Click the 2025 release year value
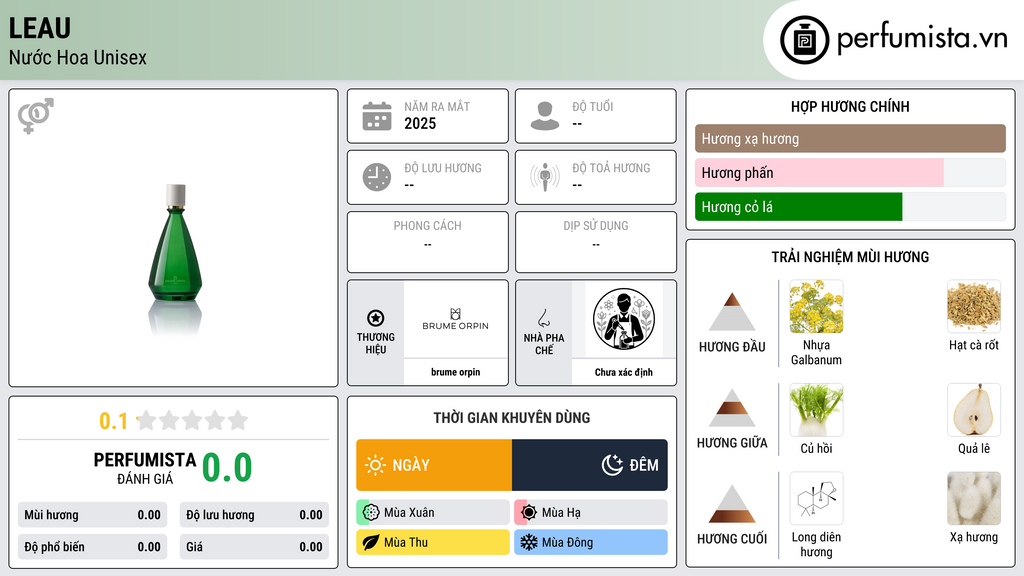The width and height of the screenshot is (1024, 576). click(420, 123)
